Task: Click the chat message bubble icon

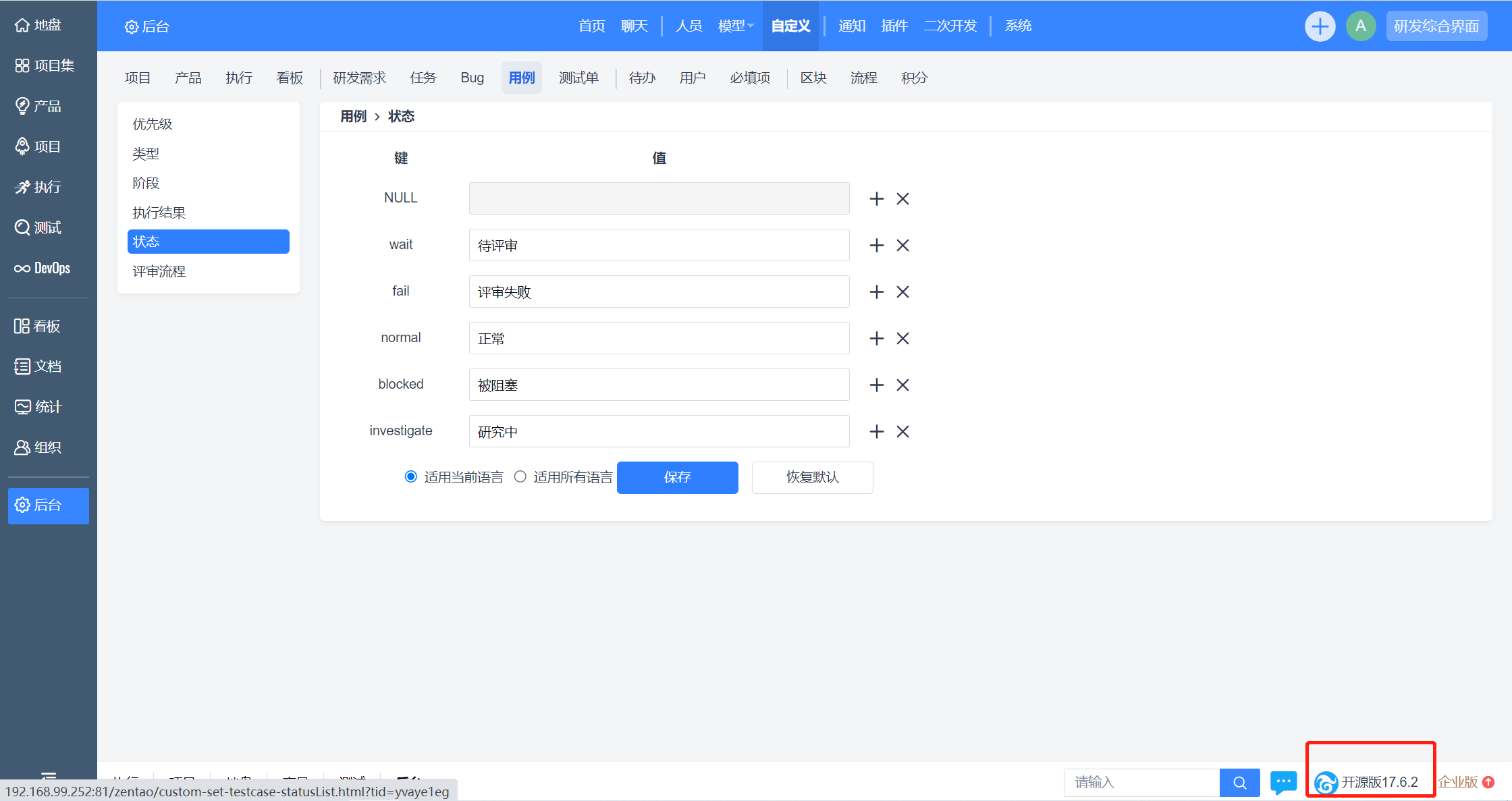Action: coord(1283,782)
